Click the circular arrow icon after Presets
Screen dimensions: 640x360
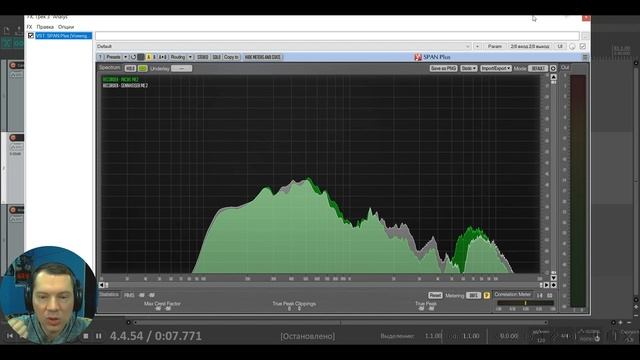133,57
